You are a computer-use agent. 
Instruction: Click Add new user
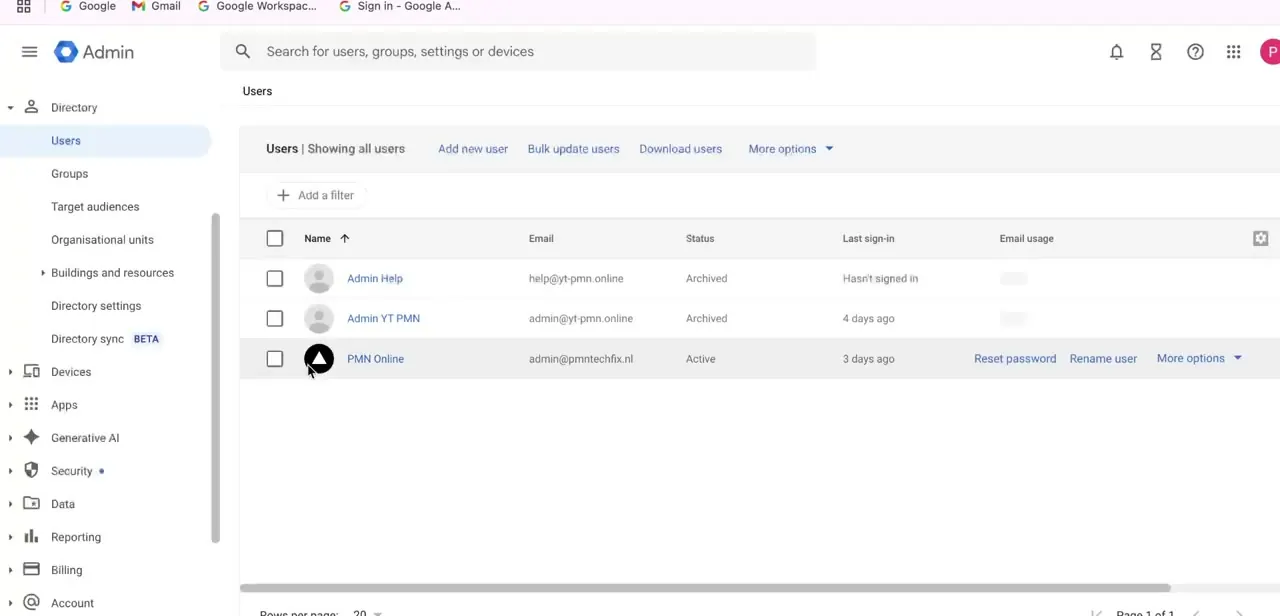pyautogui.click(x=473, y=149)
